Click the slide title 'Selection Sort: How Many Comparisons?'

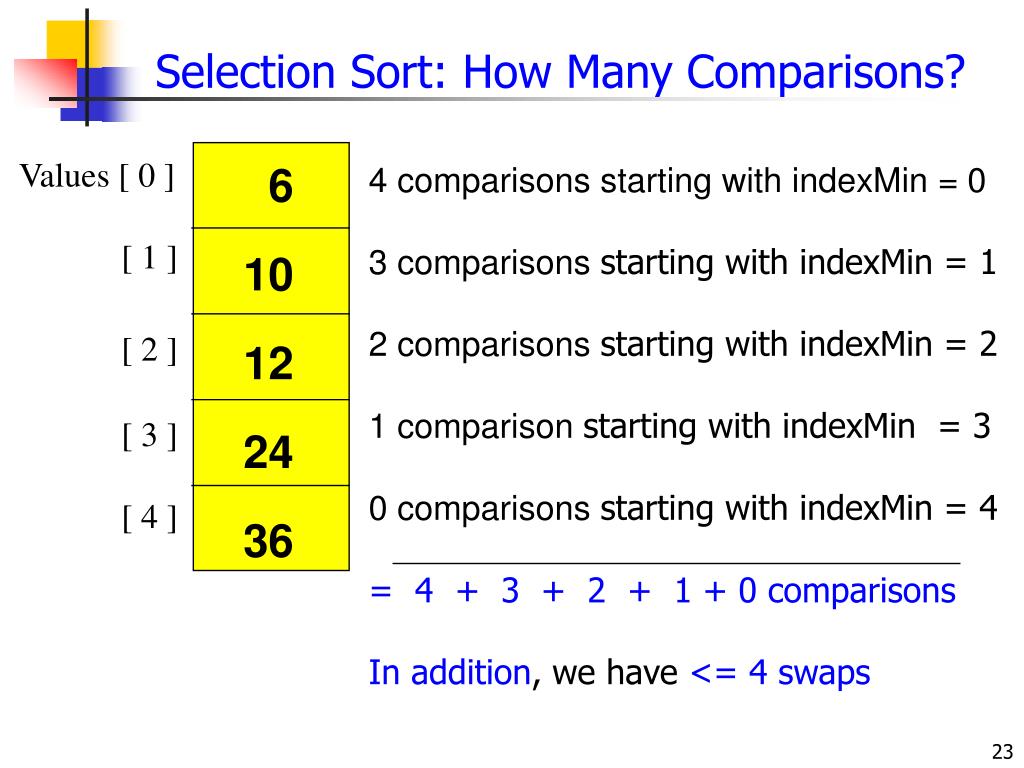coord(560,72)
